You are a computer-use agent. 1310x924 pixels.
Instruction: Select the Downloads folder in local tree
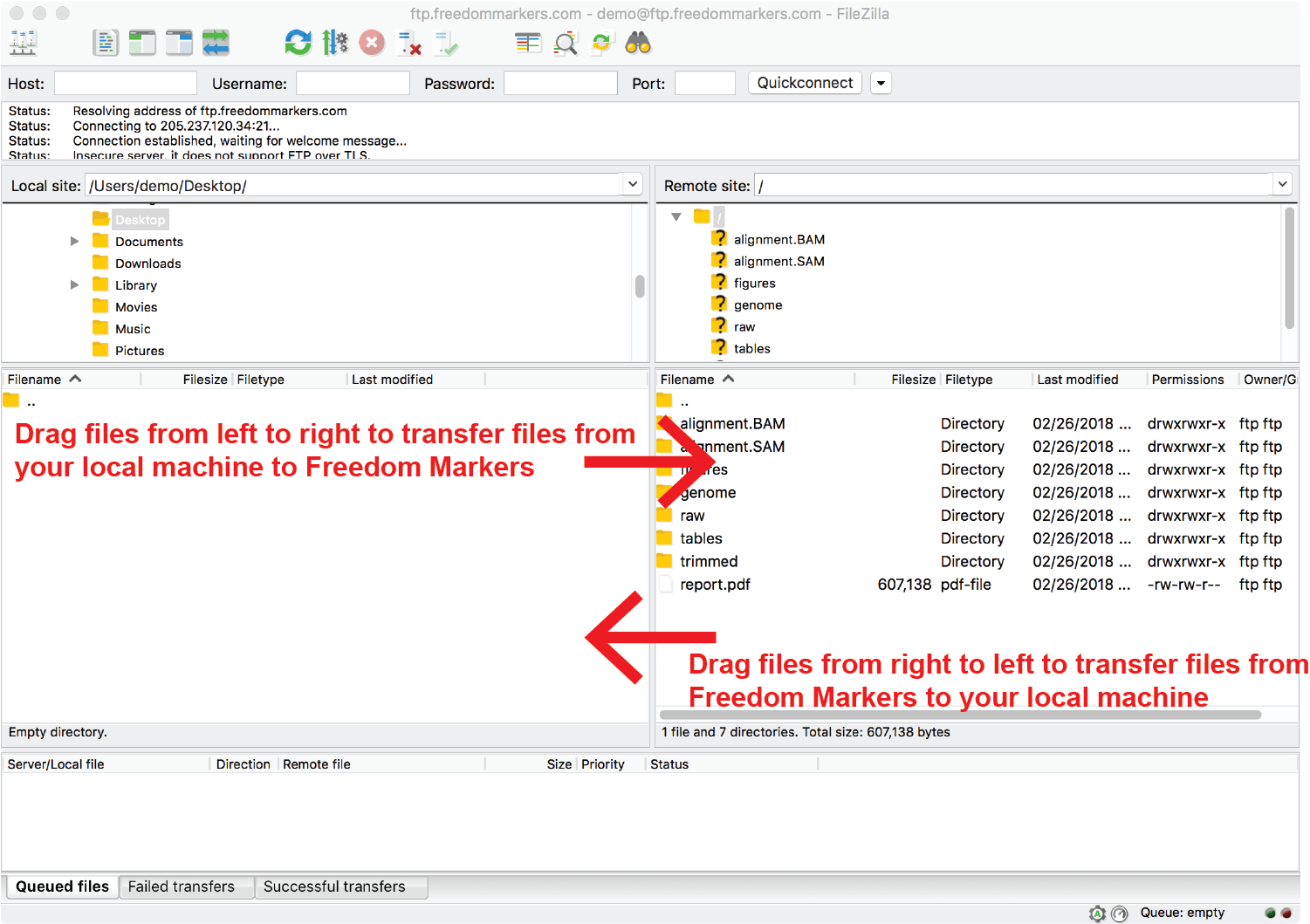[x=147, y=264]
